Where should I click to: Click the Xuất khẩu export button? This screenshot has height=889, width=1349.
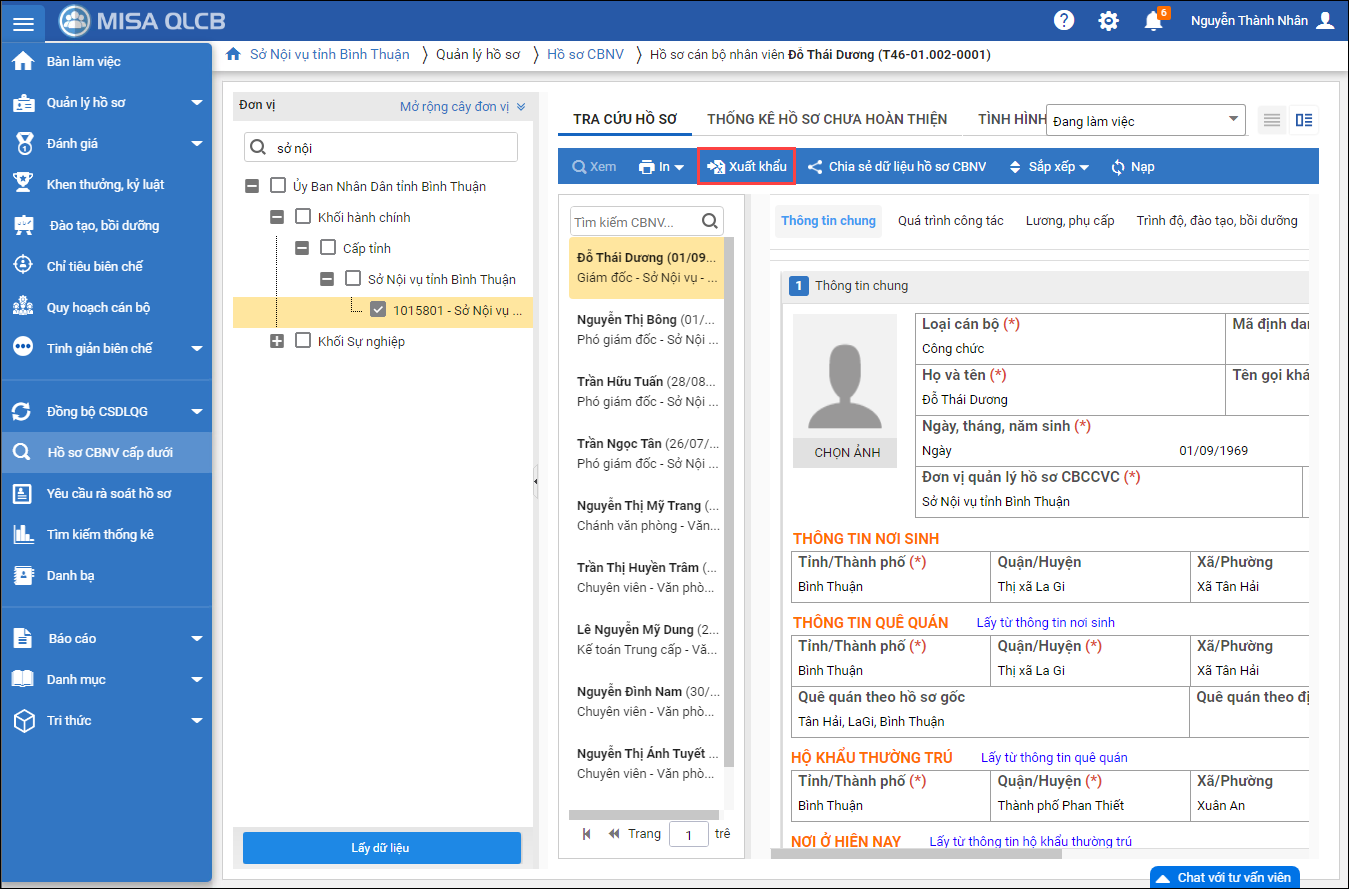(x=746, y=167)
